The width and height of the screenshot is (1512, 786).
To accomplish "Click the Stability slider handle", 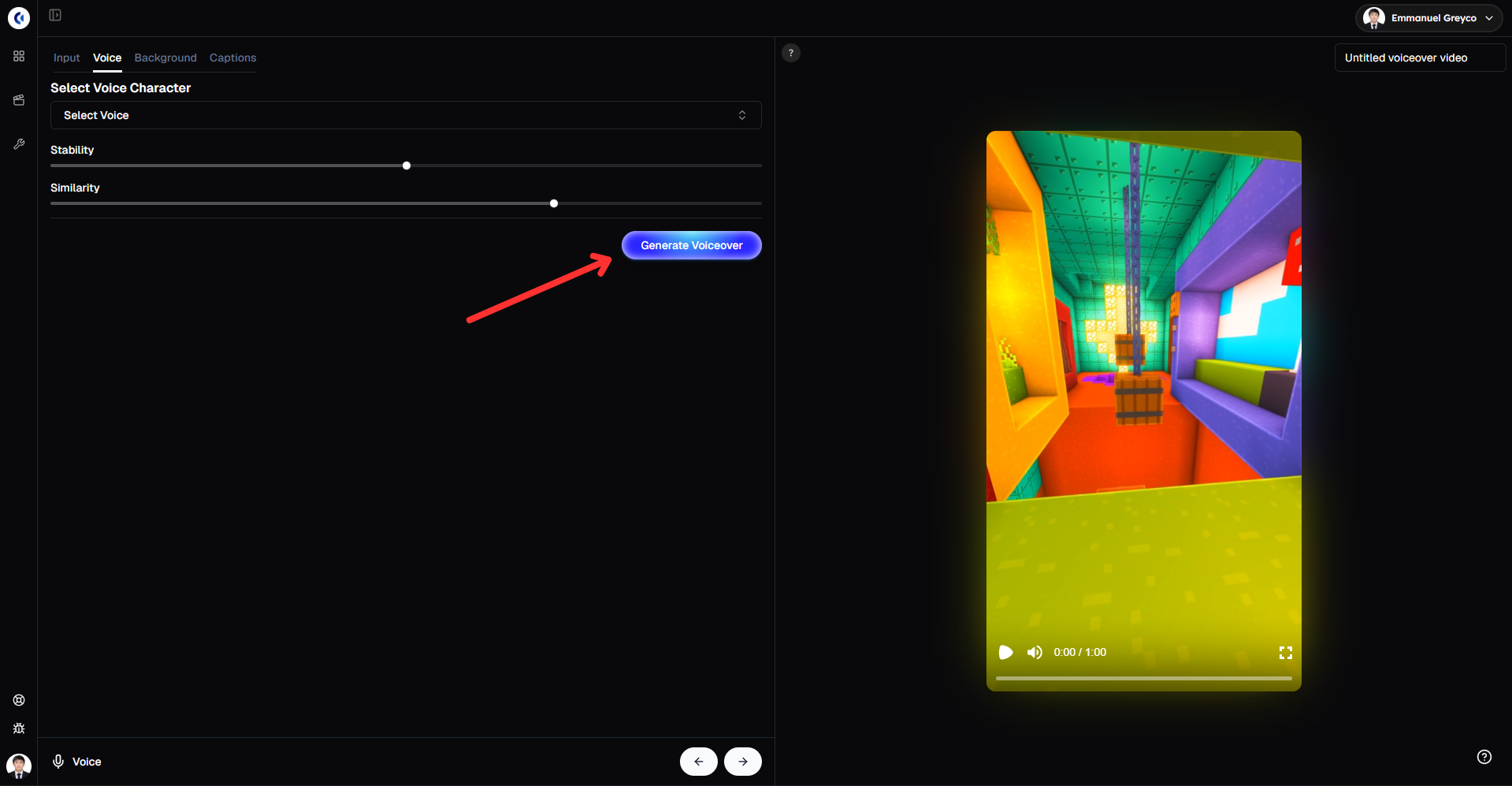I will tap(407, 166).
